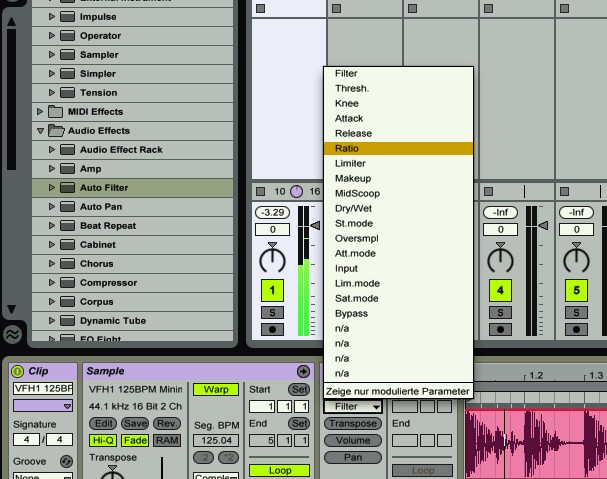Viewport: 607px width, 479px height.
Task: Click the Save sample button
Action: pos(135,423)
